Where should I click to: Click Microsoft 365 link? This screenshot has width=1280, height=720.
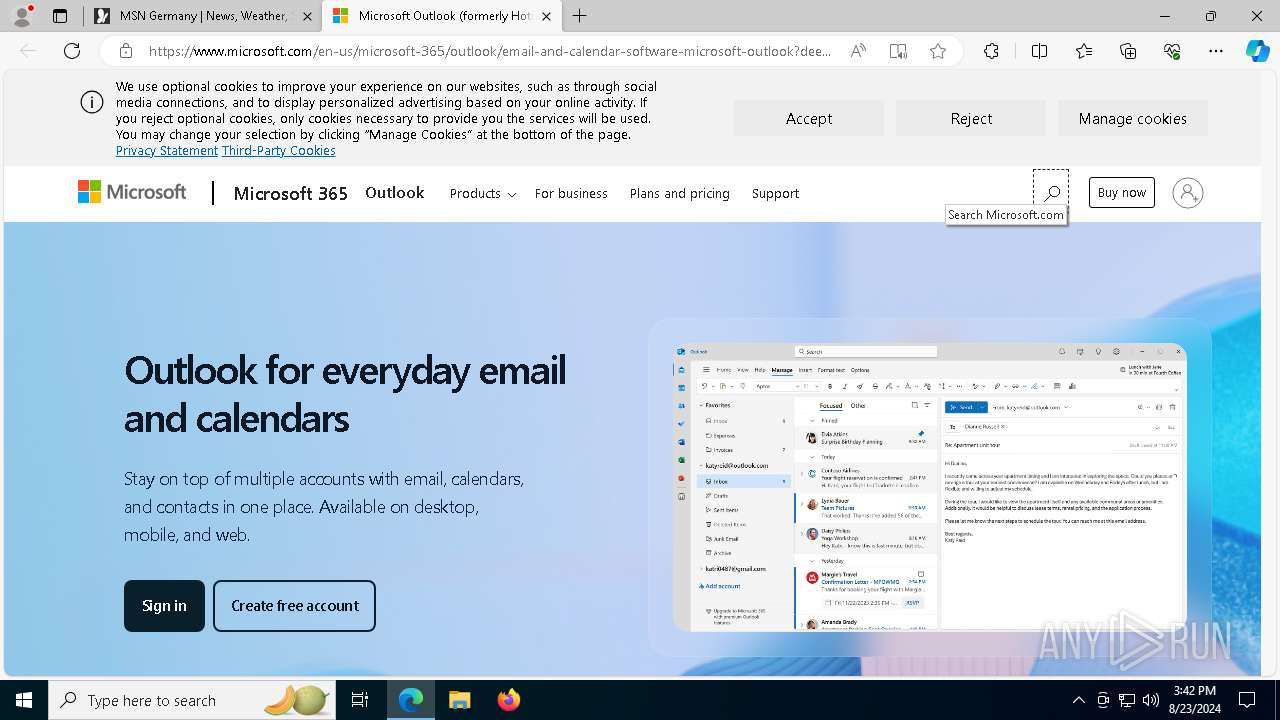(290, 193)
